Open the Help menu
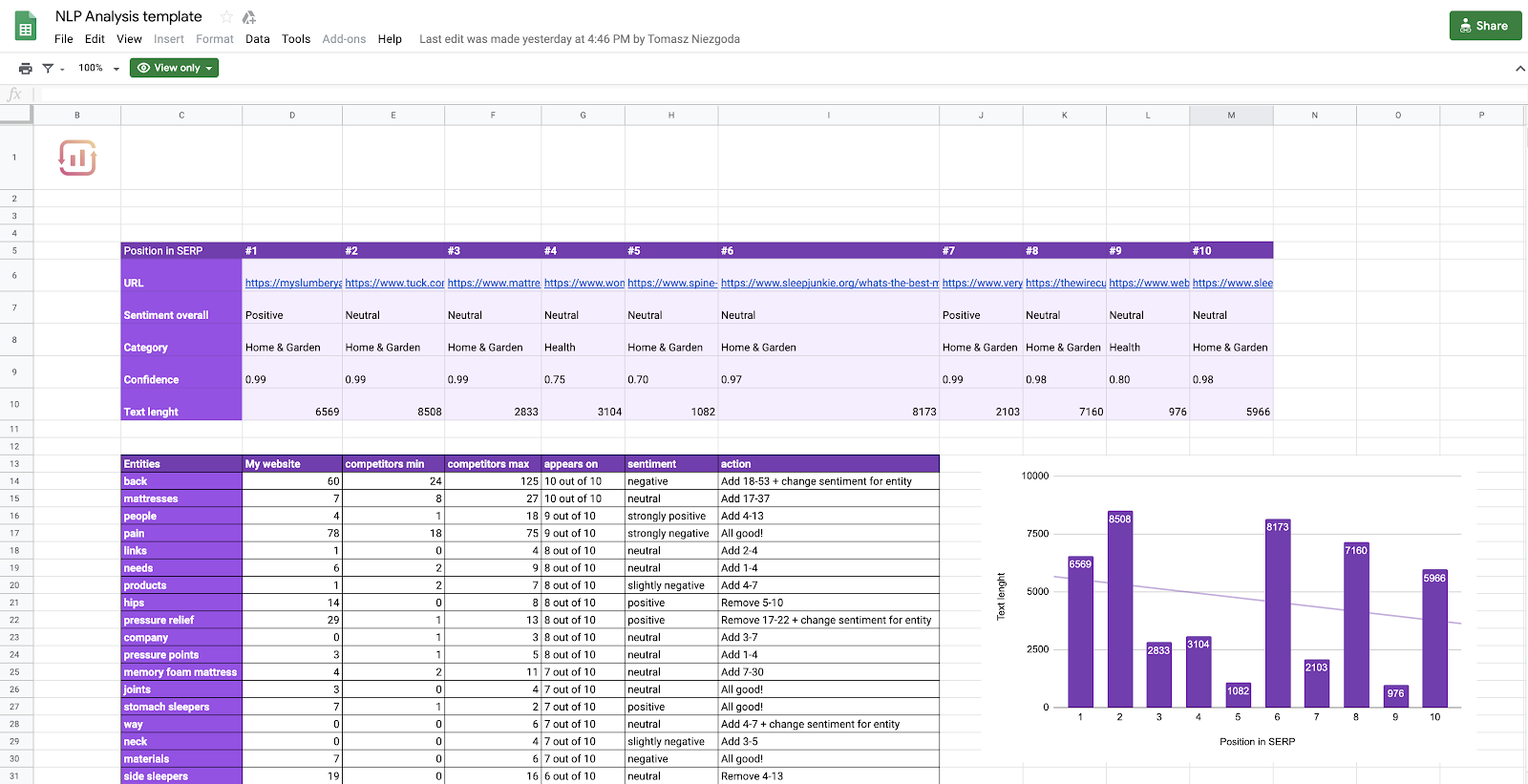The image size is (1528, 784). click(x=390, y=39)
